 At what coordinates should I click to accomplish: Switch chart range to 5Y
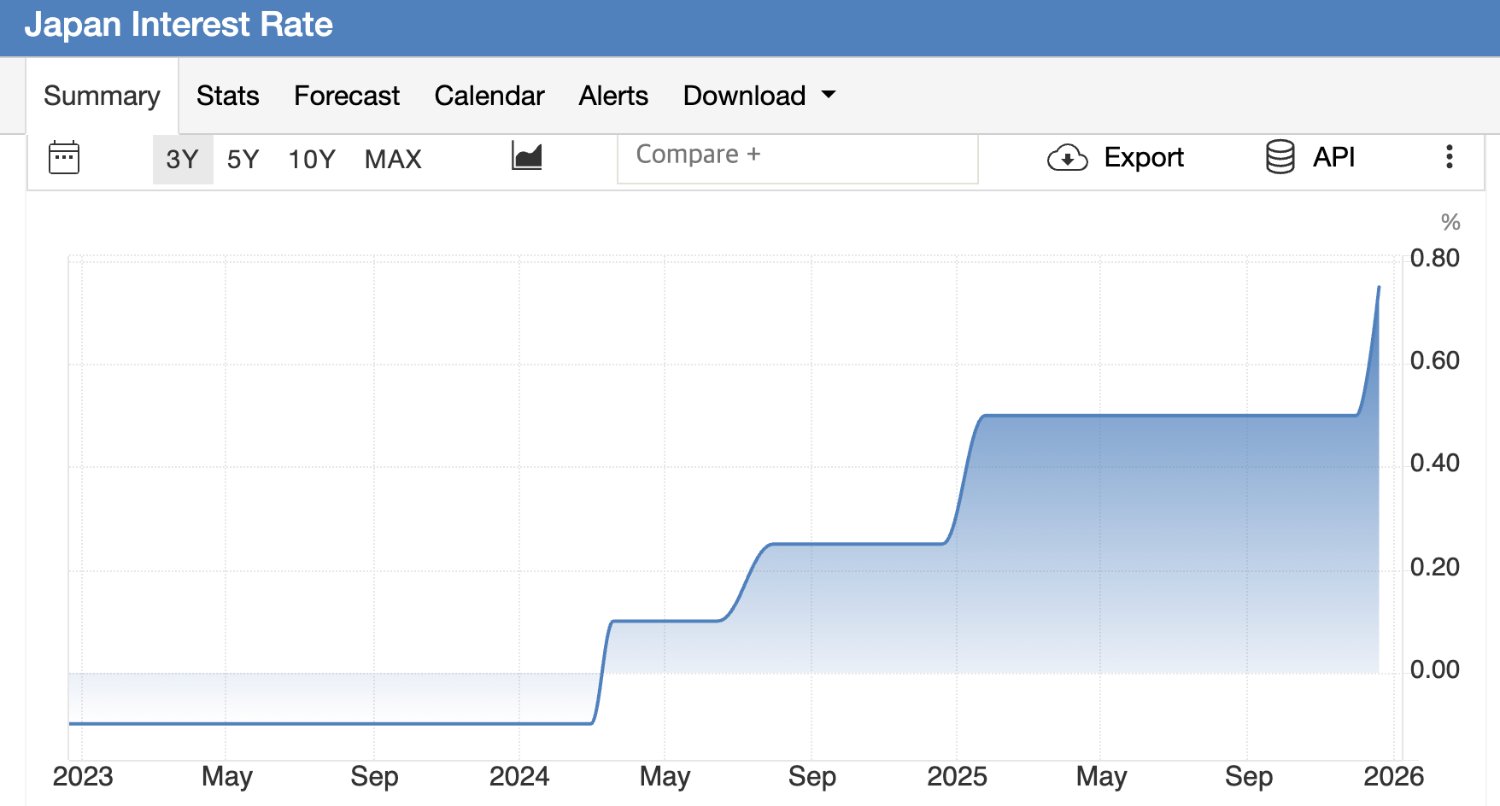click(x=242, y=159)
